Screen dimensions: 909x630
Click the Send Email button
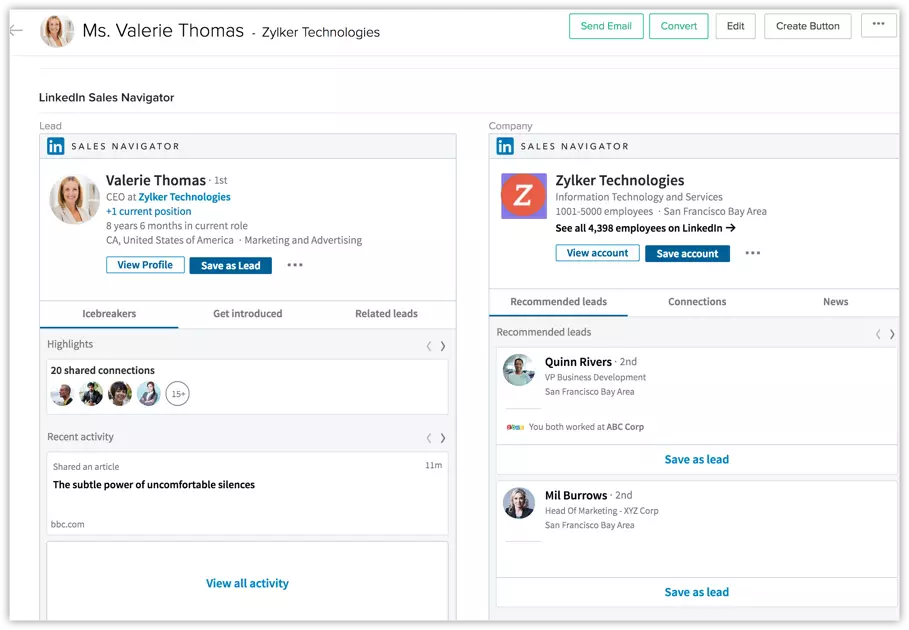(606, 26)
